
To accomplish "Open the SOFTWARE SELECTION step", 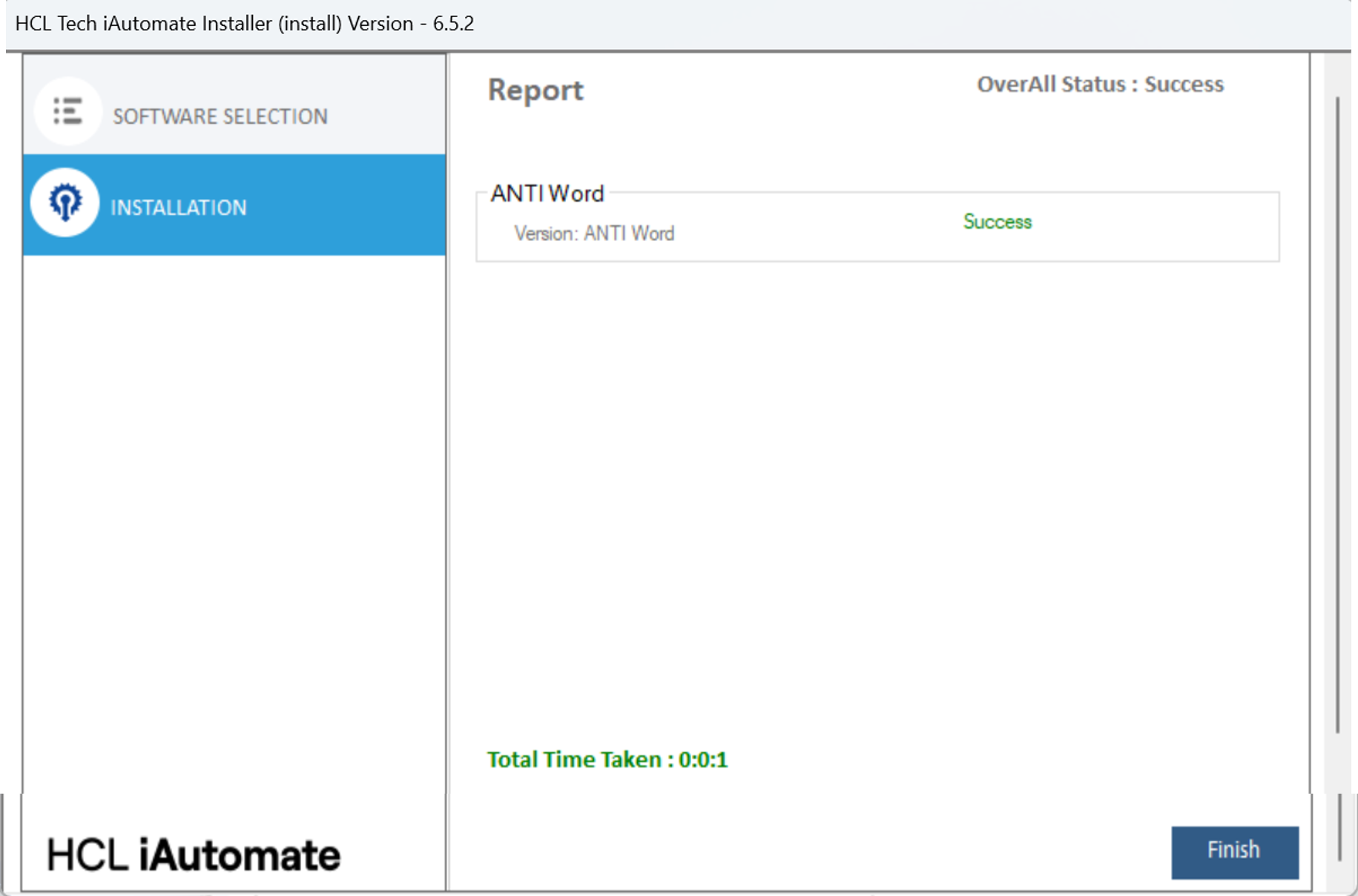I will tap(234, 105).
